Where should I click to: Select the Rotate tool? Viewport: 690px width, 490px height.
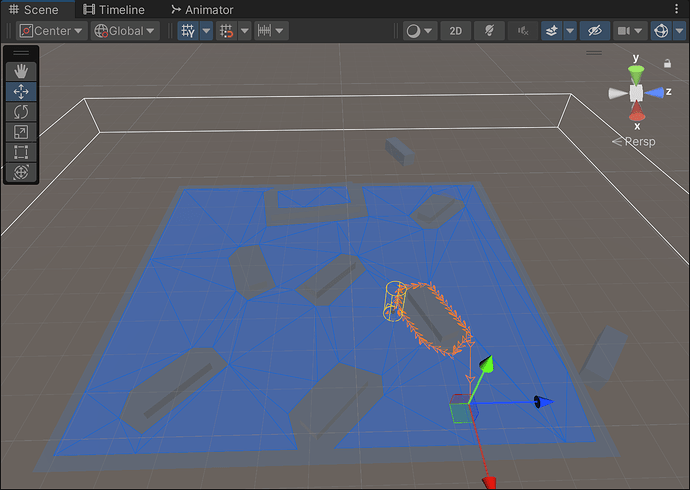21,111
